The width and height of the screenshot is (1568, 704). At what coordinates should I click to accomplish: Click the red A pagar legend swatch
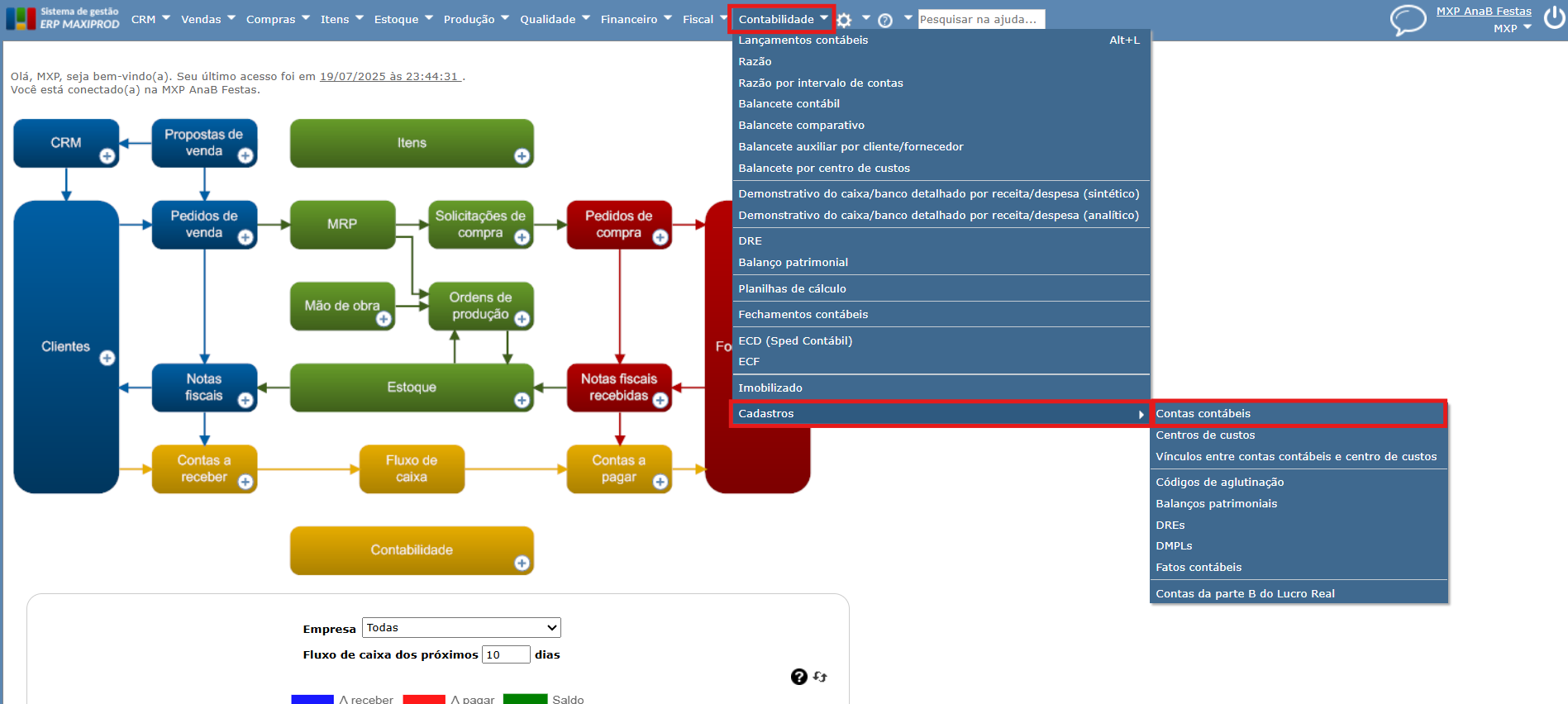coord(424,699)
